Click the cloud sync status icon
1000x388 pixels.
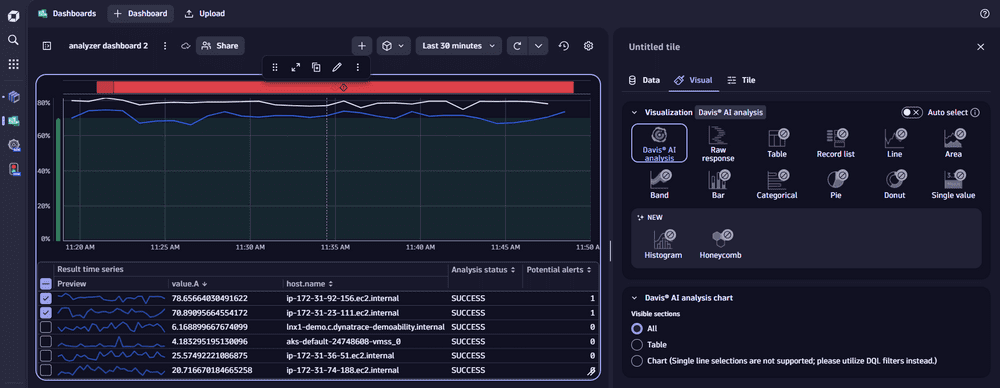click(x=185, y=46)
